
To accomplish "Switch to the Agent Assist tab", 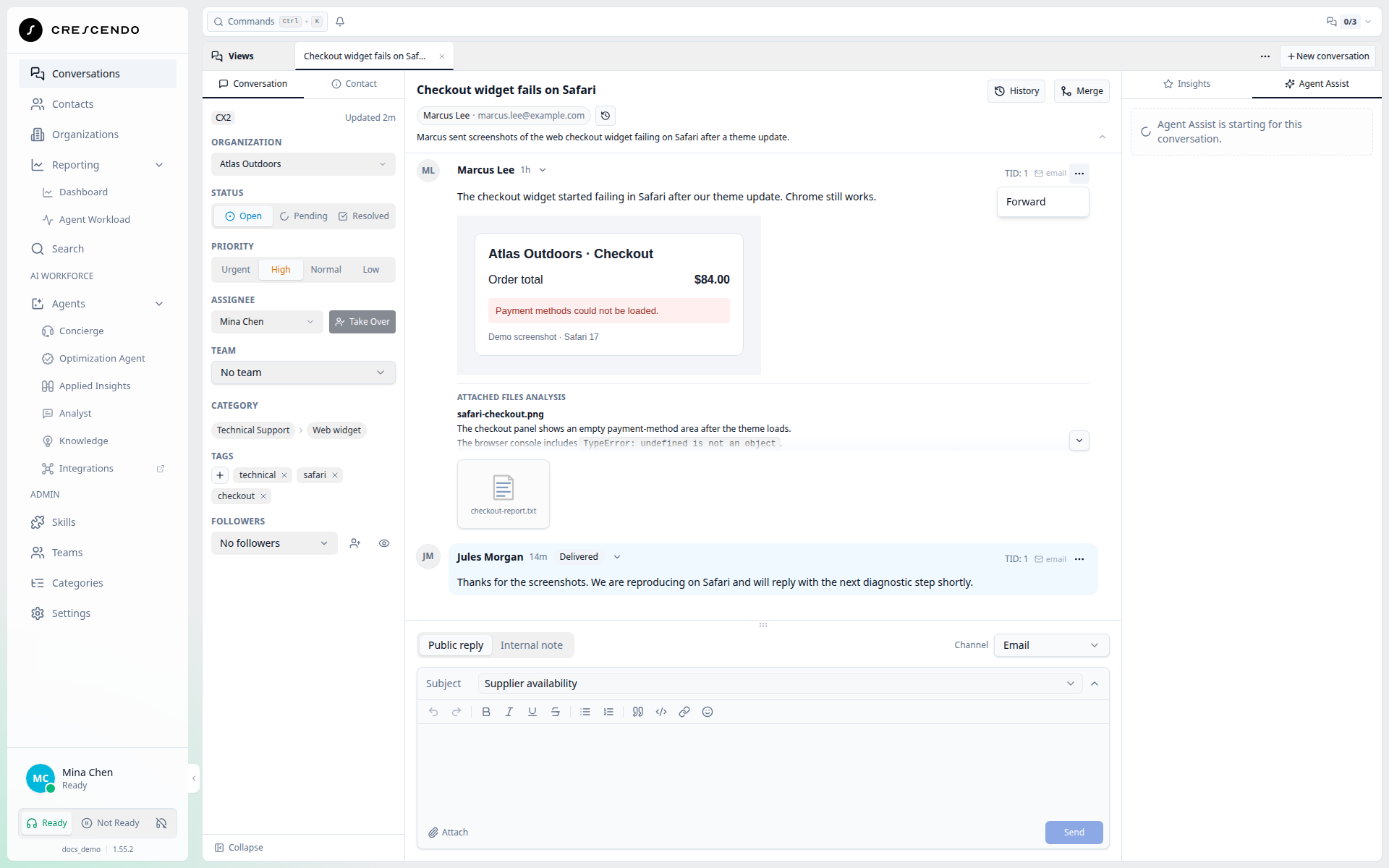I will click(1317, 84).
